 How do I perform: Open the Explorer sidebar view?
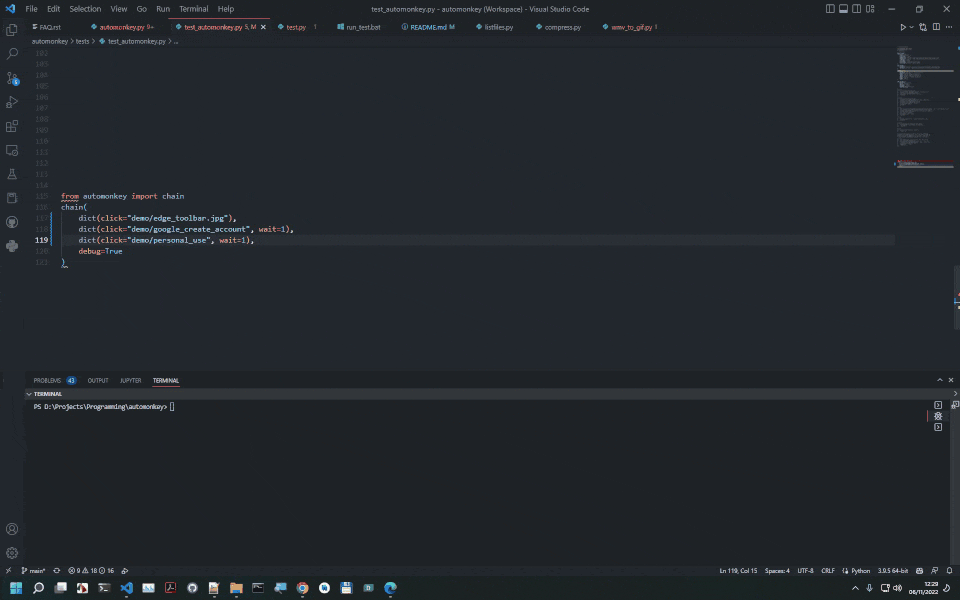12,29
